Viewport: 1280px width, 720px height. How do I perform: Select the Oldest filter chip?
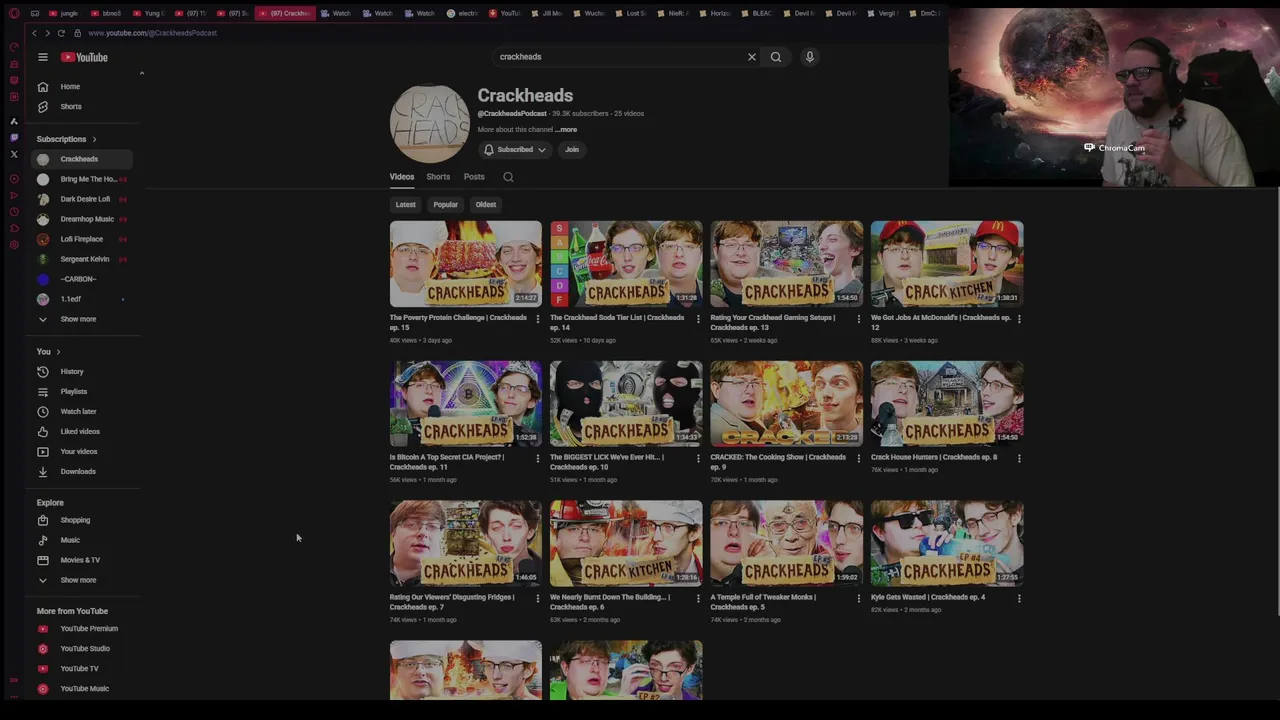[x=486, y=205]
